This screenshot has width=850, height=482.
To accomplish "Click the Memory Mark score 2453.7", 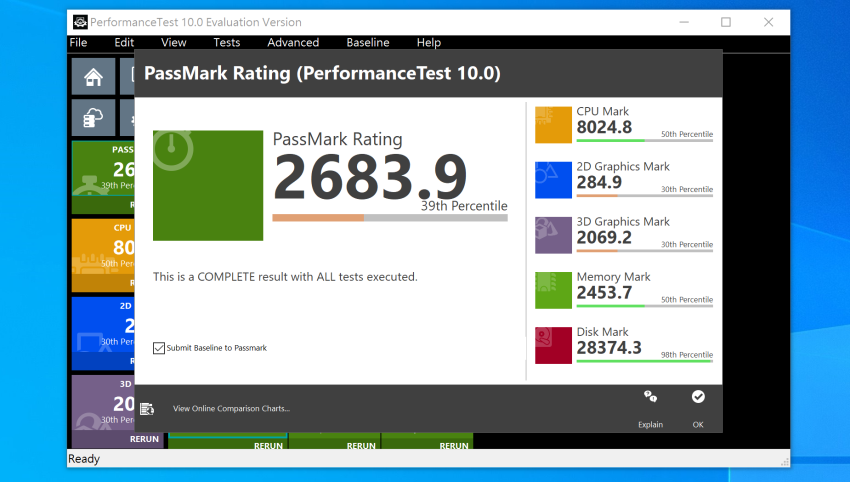I will 604,293.
